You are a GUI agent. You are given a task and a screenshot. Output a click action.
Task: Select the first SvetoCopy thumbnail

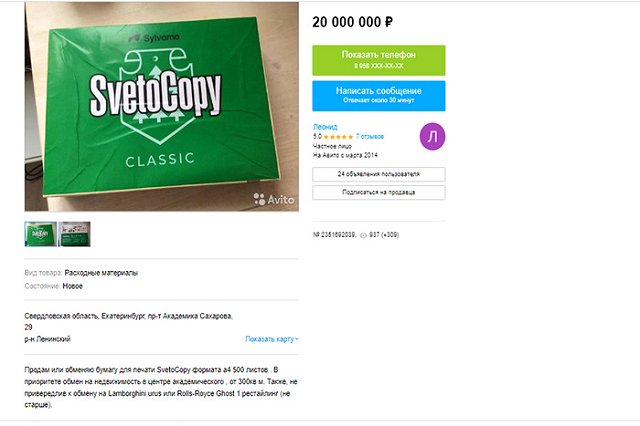(40, 234)
